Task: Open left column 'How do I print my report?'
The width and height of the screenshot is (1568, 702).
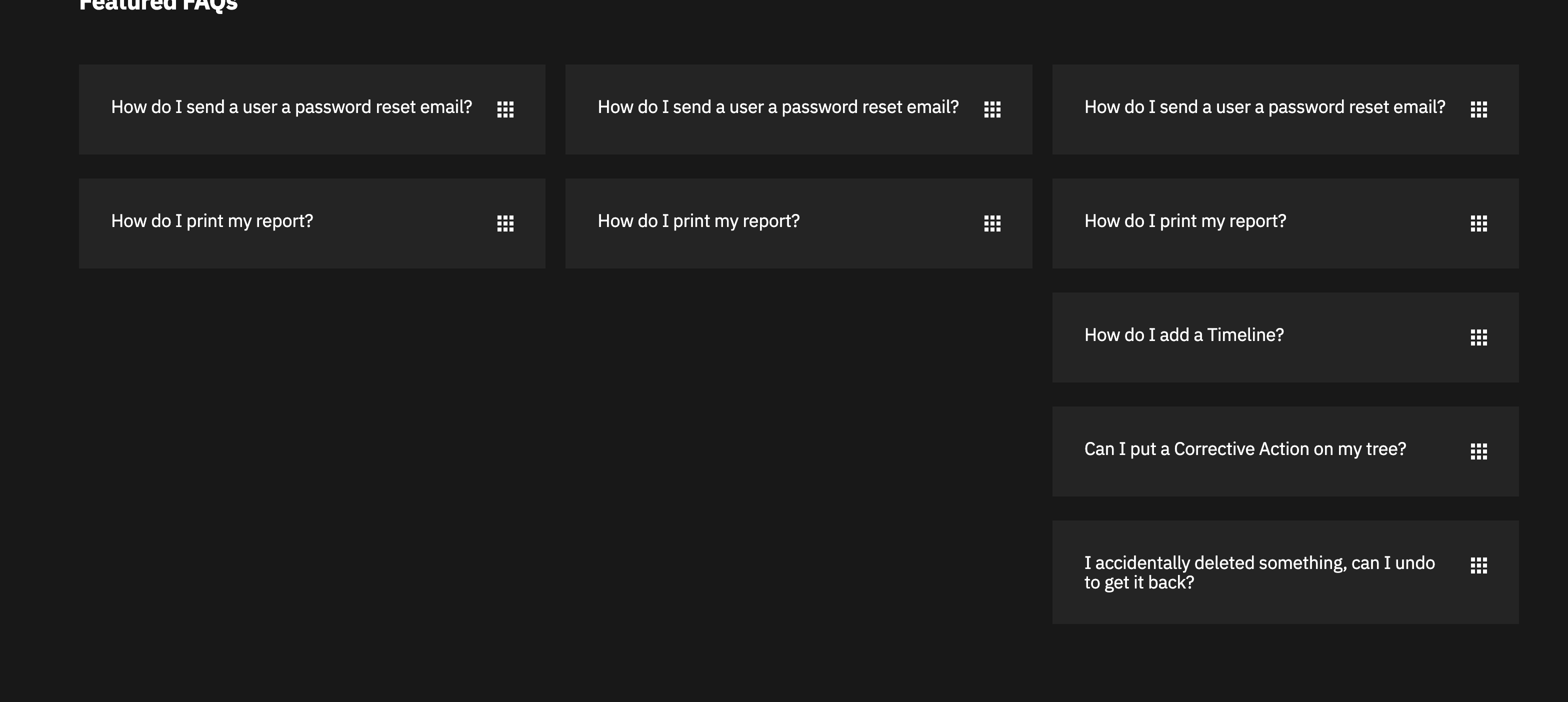Action: click(x=212, y=221)
